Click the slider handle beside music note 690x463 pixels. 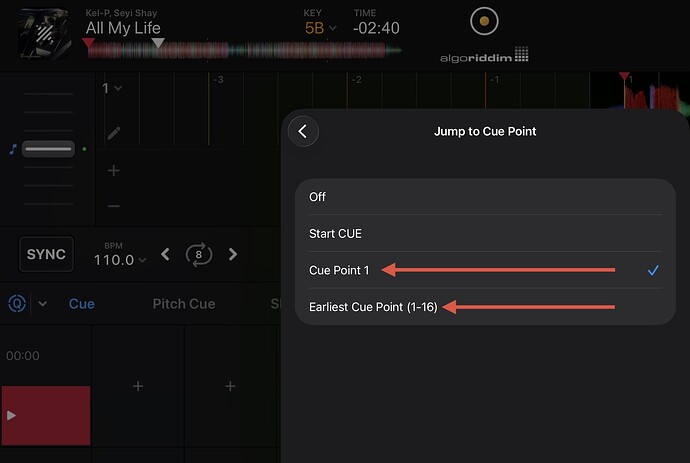47,149
